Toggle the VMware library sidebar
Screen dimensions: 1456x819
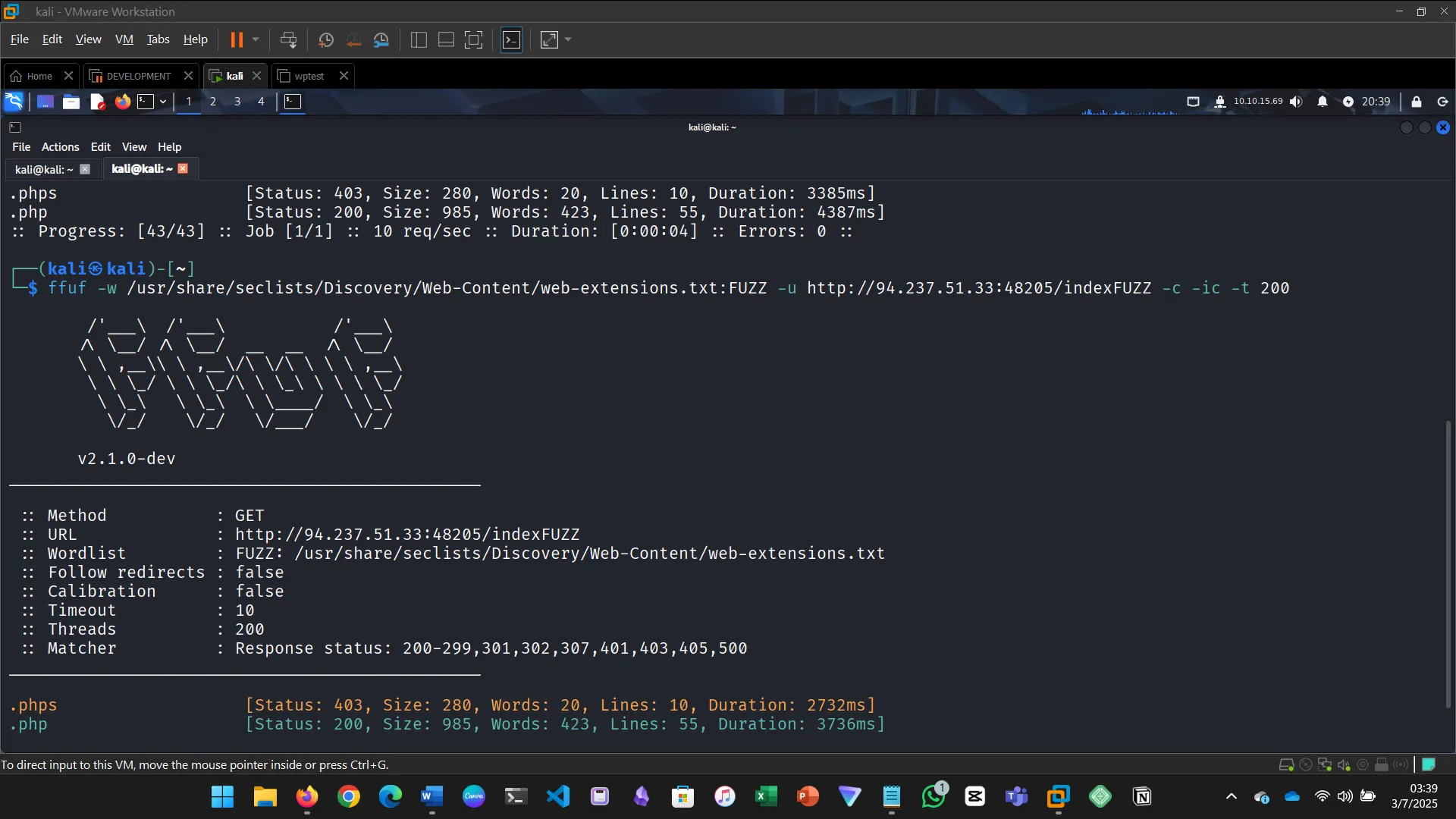click(x=418, y=39)
